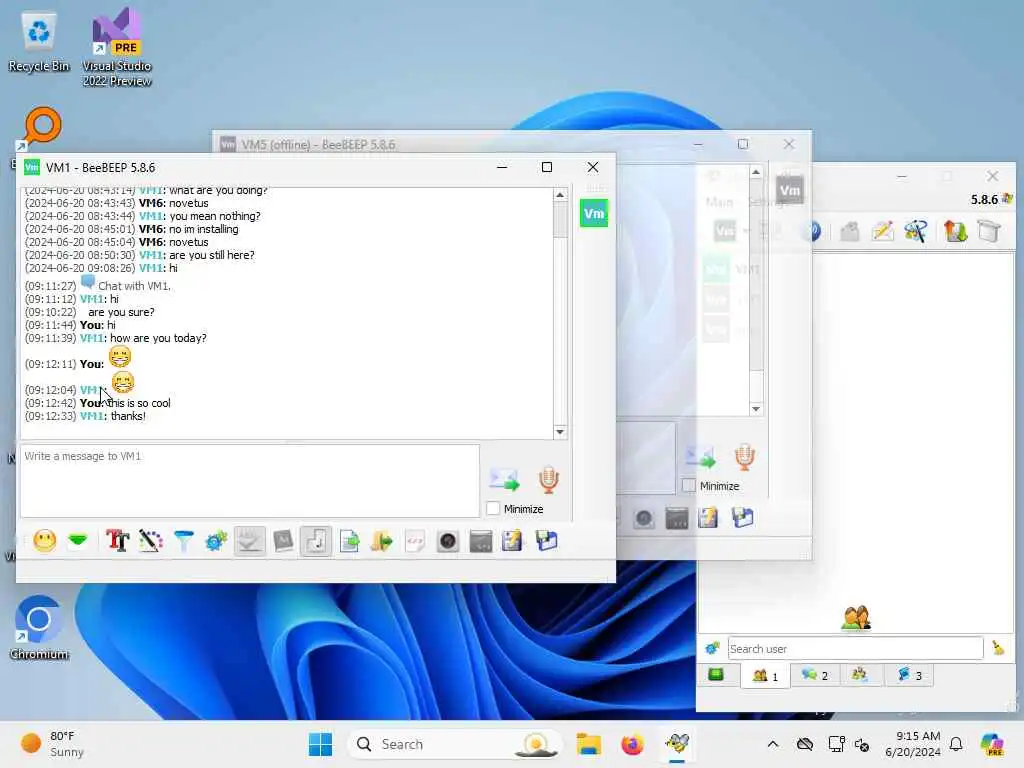Focus the Search user field
1024x768 pixels.
pos(856,648)
